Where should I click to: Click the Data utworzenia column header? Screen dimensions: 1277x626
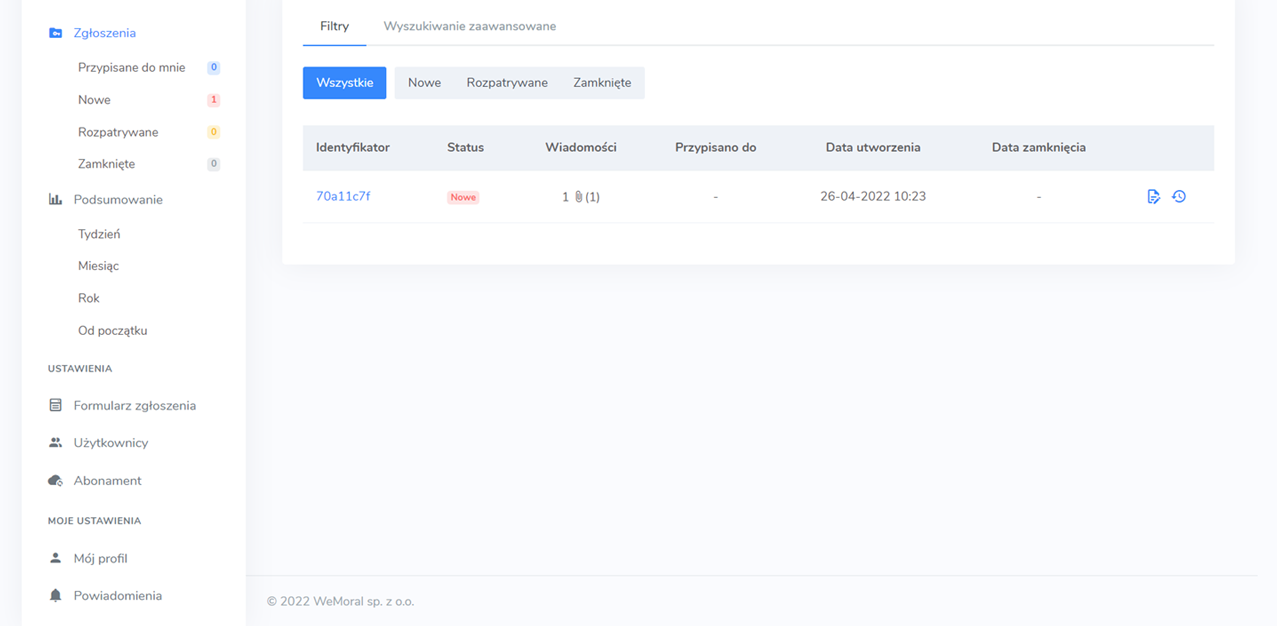point(873,148)
